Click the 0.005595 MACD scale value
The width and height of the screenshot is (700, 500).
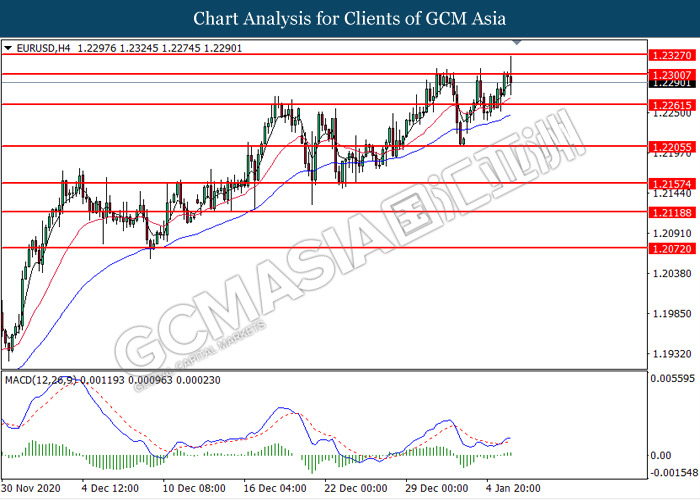(x=673, y=379)
